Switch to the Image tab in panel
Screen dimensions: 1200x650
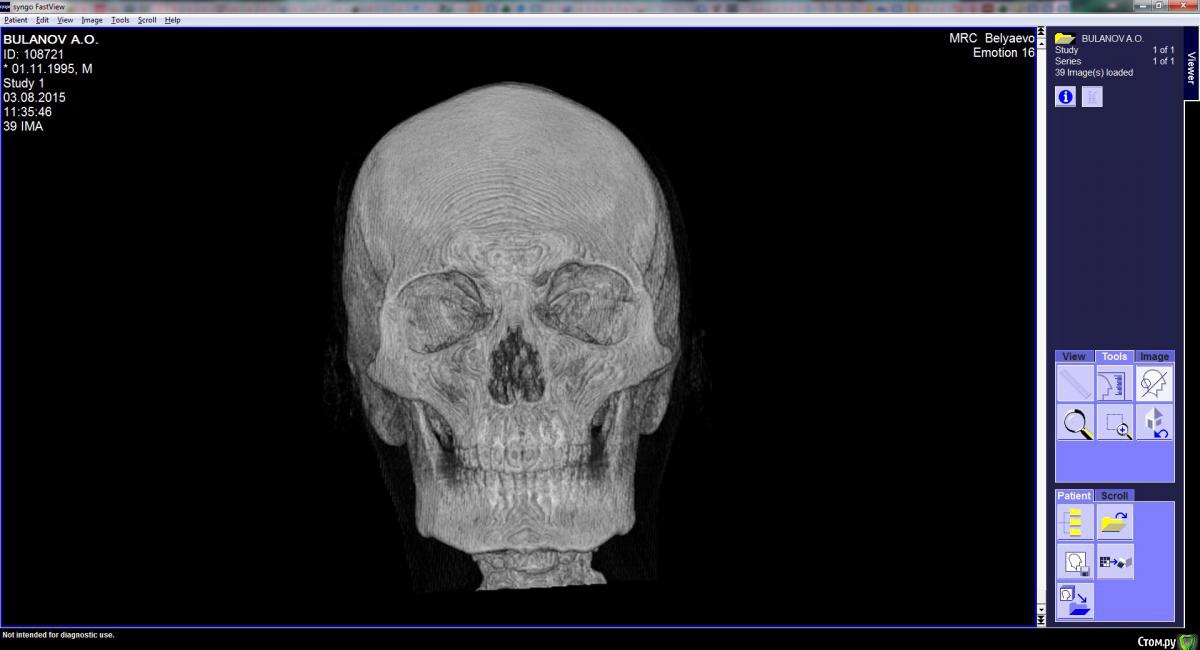point(1154,356)
